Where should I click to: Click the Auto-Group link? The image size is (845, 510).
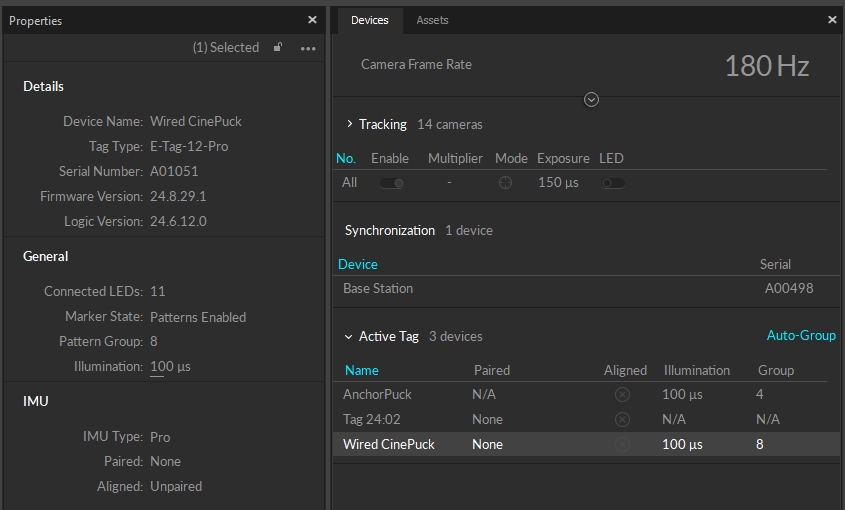click(x=800, y=336)
